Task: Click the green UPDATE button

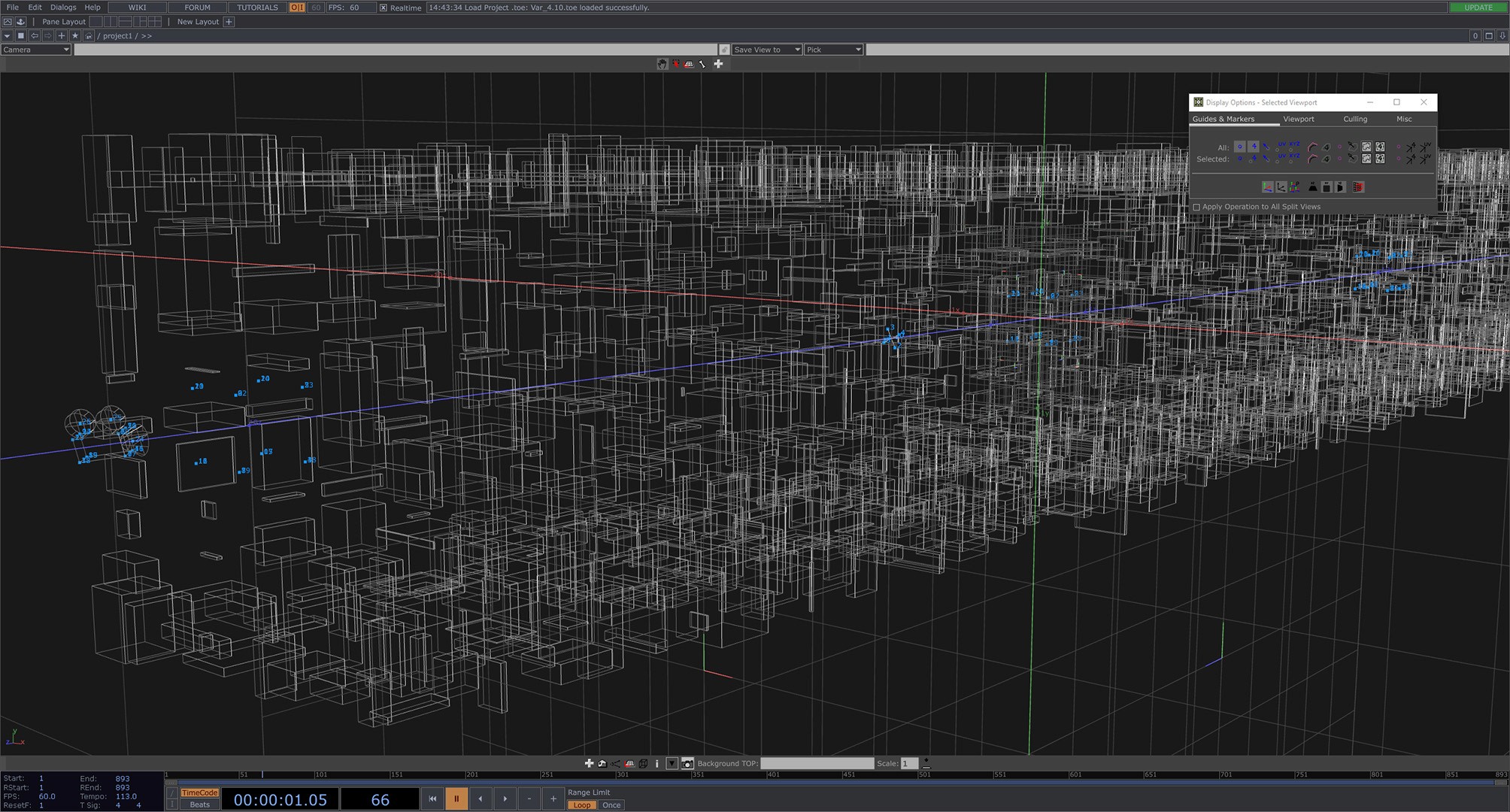Action: coord(1478,8)
